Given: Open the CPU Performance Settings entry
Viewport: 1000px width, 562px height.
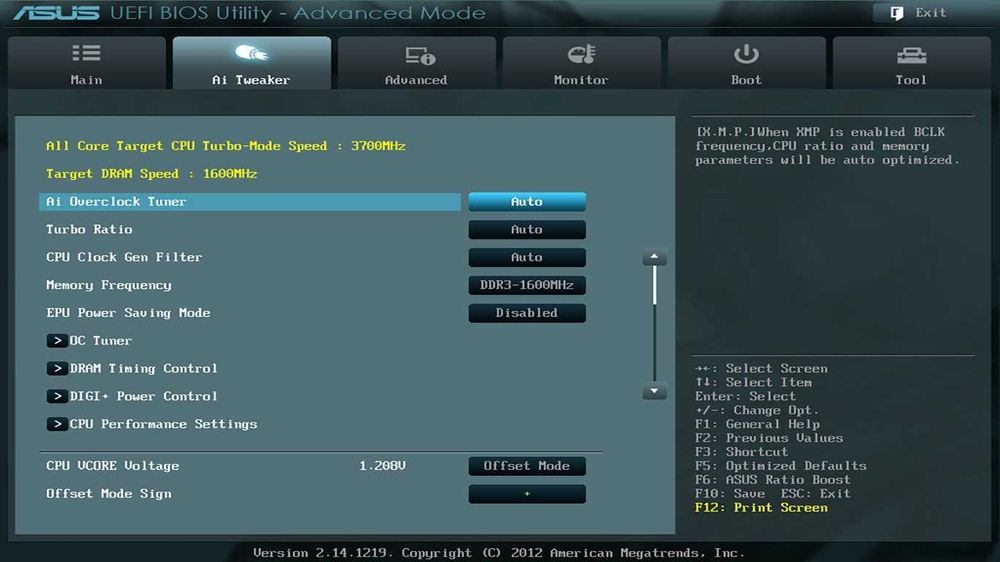Looking at the screenshot, I should [163, 424].
